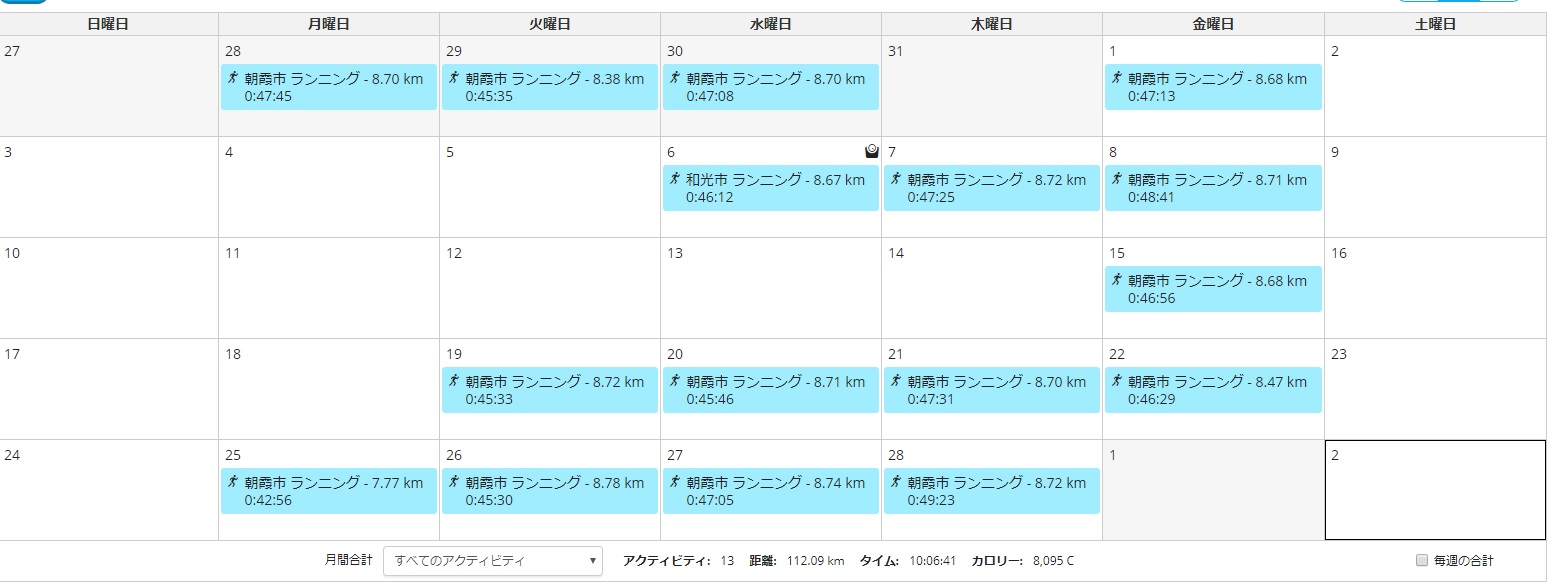Open the 8.72 km run with time 0:45:33
Viewport: 1549px width, 587px height.
tap(550, 390)
